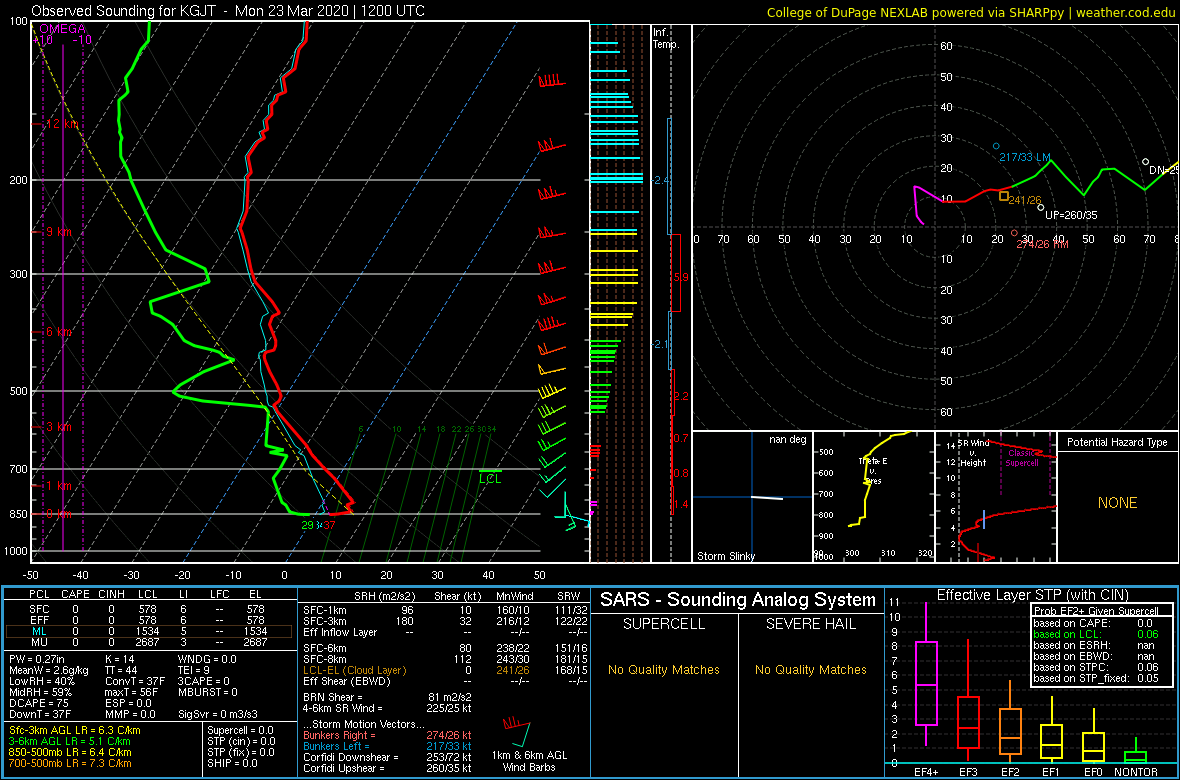Image resolution: width=1180 pixels, height=780 pixels.
Task: Click the magenta EF4+ box plot
Action: [x=926, y=674]
